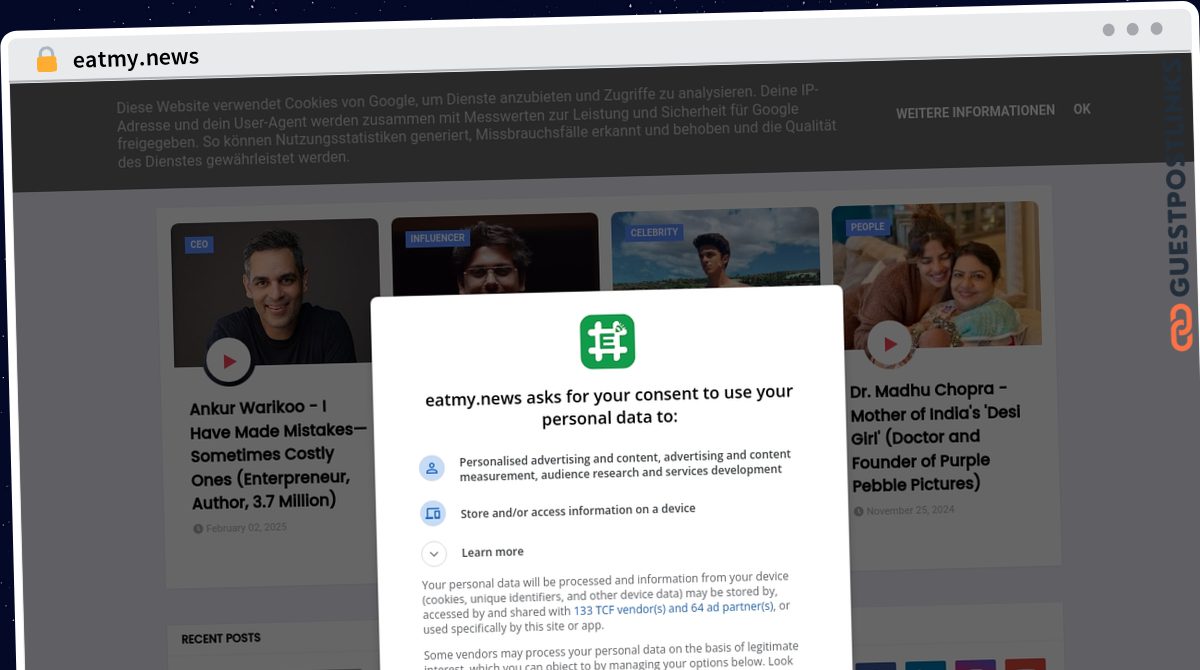Click the Ankur Warikoo photo thumbnail
Screen dimensions: 1200x670
275,292
